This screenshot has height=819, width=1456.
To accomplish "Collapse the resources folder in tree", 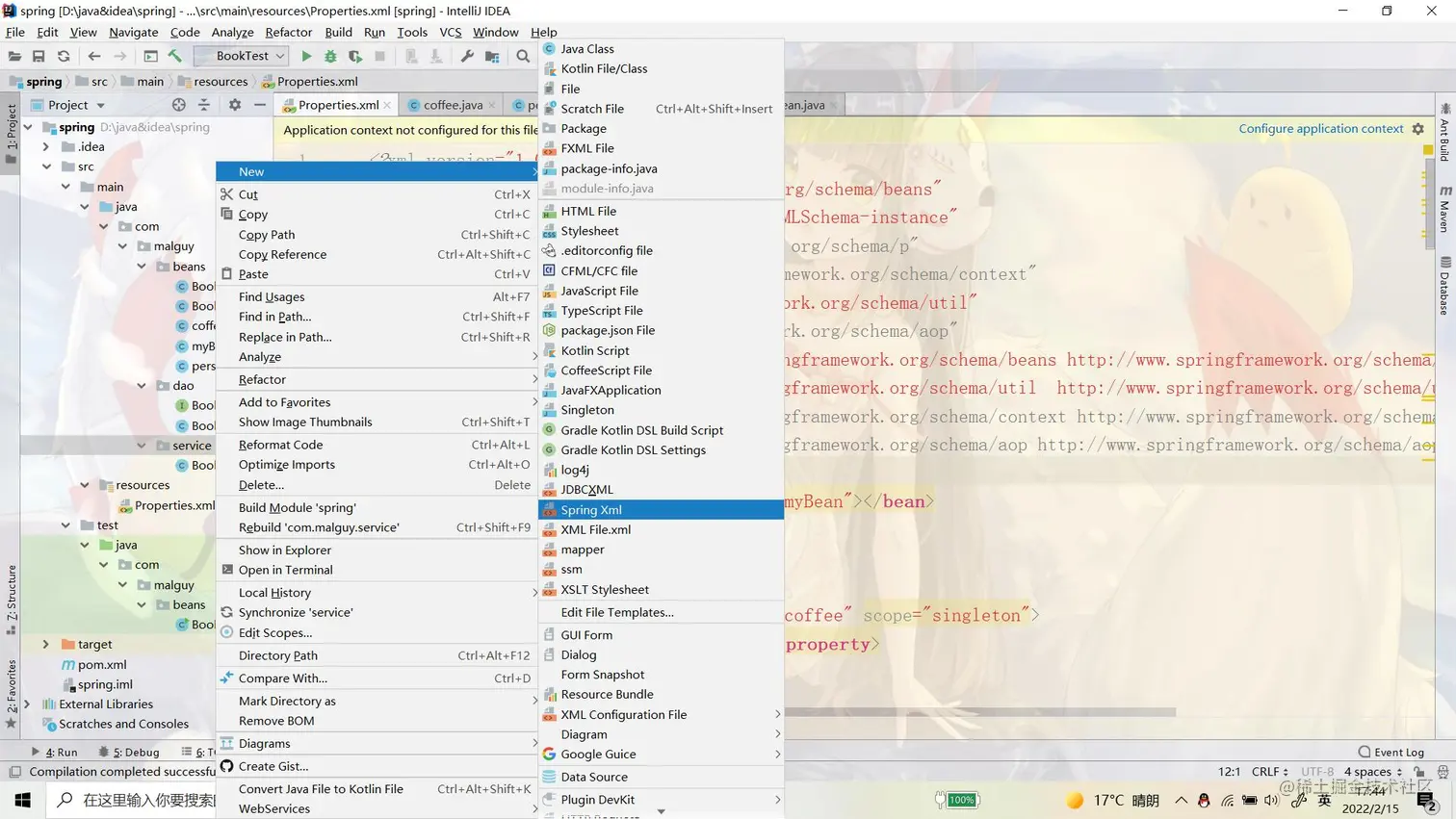I will [84, 485].
